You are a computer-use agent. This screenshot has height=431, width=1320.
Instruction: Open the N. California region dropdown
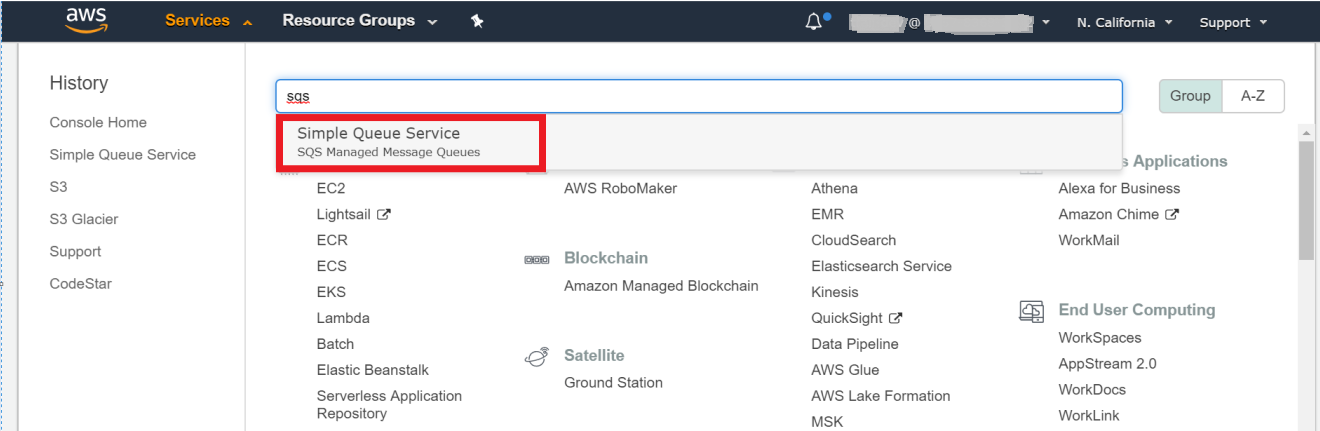point(1124,22)
